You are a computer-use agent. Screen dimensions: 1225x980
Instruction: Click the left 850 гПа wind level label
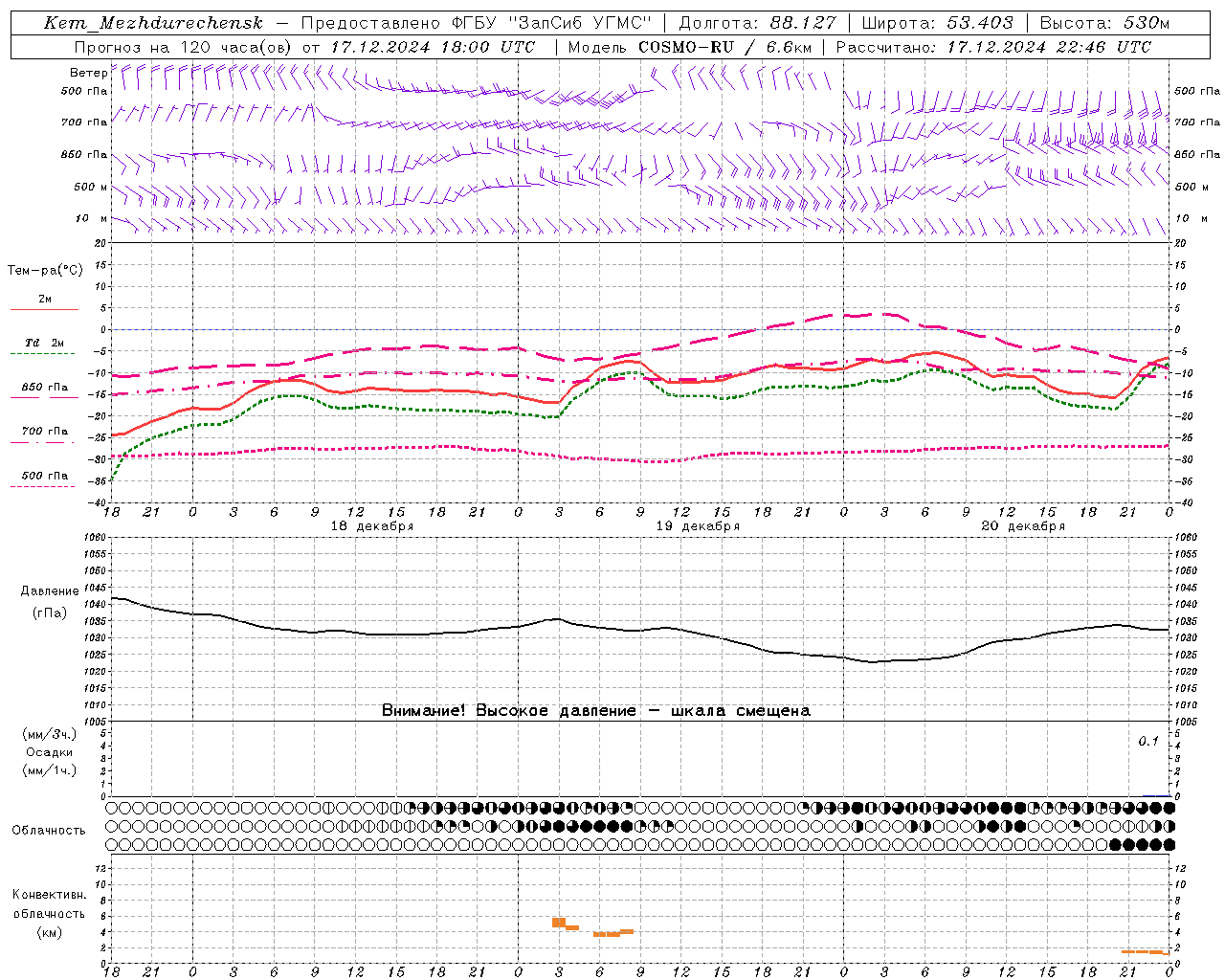[84, 154]
